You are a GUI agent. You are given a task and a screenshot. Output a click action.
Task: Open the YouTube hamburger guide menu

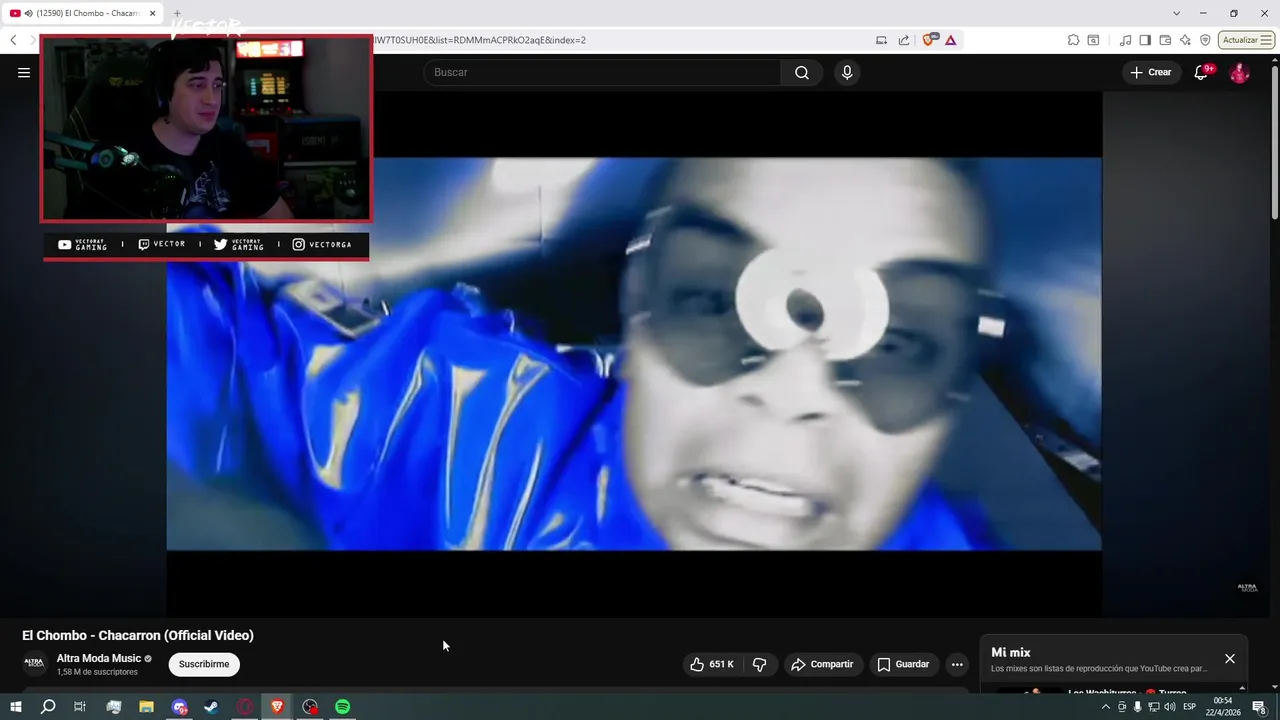24,72
